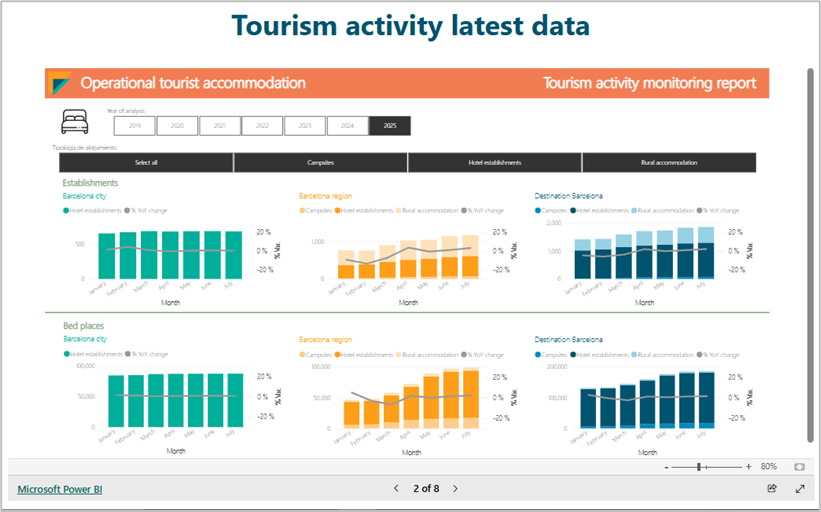821x512 pixels.
Task: Select year 2022 for analysis
Action: pos(262,126)
